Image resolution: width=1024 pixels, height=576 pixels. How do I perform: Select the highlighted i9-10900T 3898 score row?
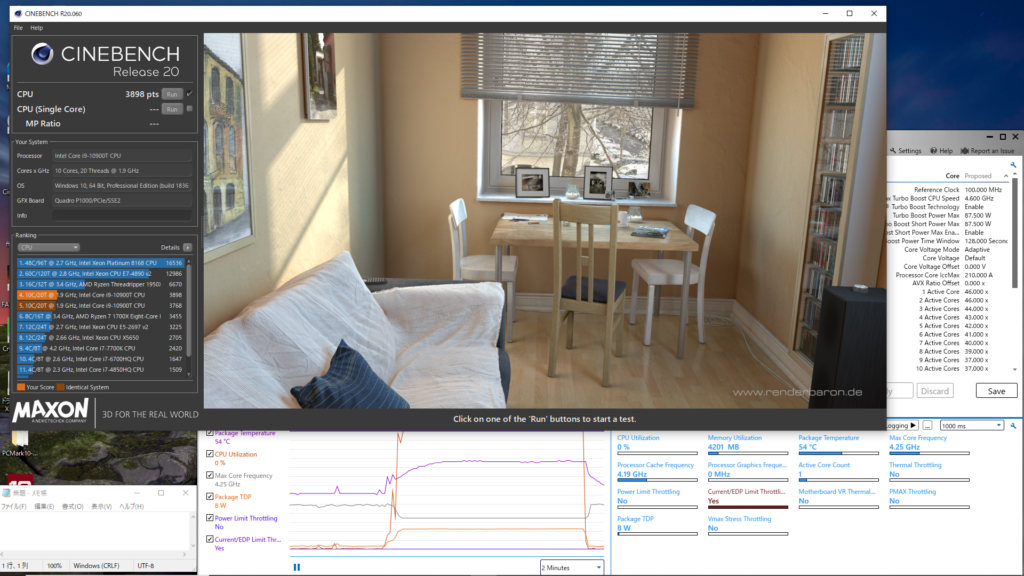(101, 295)
